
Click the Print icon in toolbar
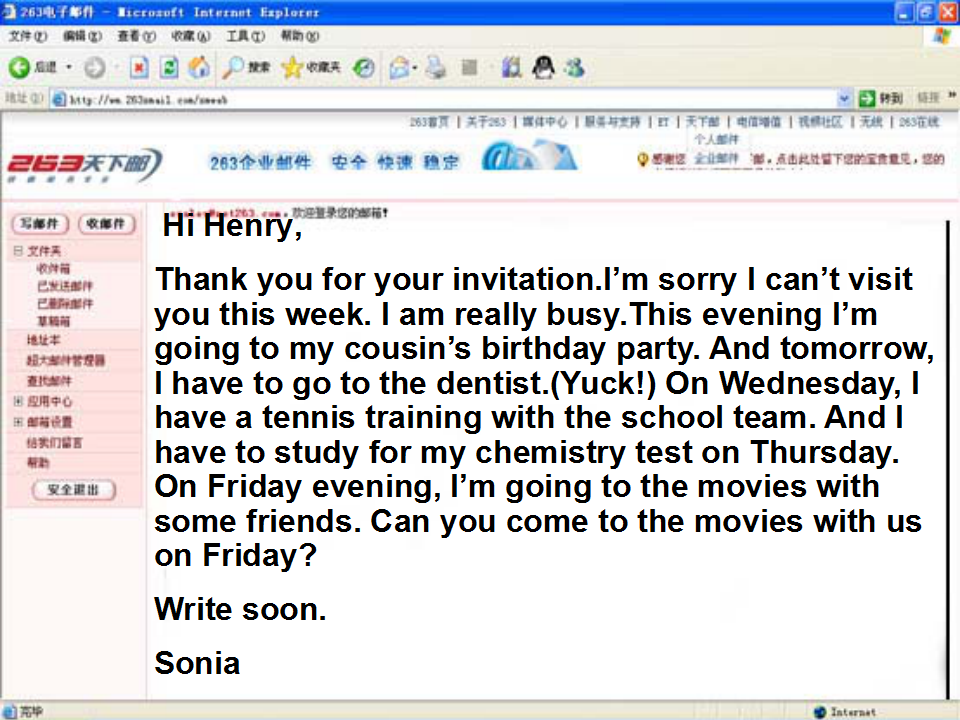[x=435, y=67]
